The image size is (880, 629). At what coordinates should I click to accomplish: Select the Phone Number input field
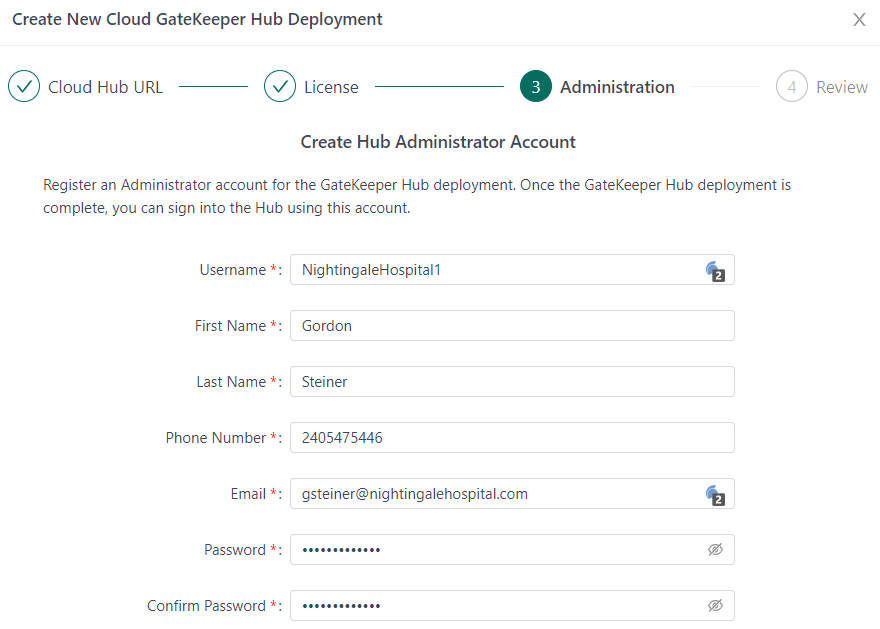coord(512,438)
